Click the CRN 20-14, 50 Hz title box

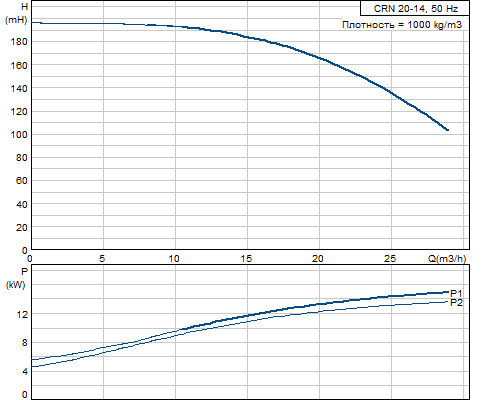pyautogui.click(x=415, y=8)
